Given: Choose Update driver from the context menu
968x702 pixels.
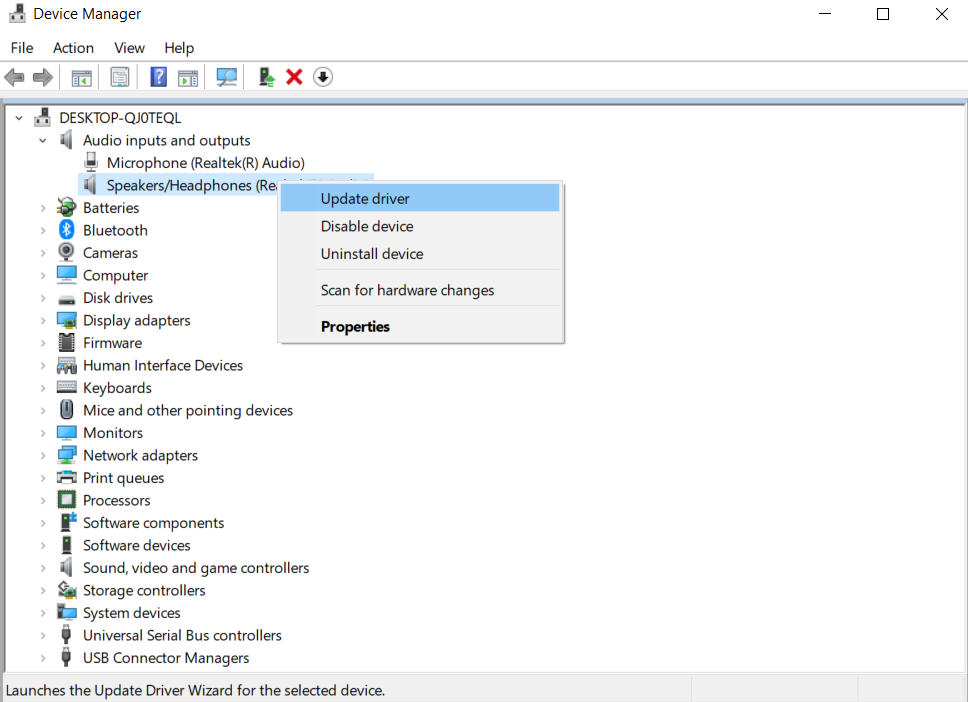Looking at the screenshot, I should 365,199.
